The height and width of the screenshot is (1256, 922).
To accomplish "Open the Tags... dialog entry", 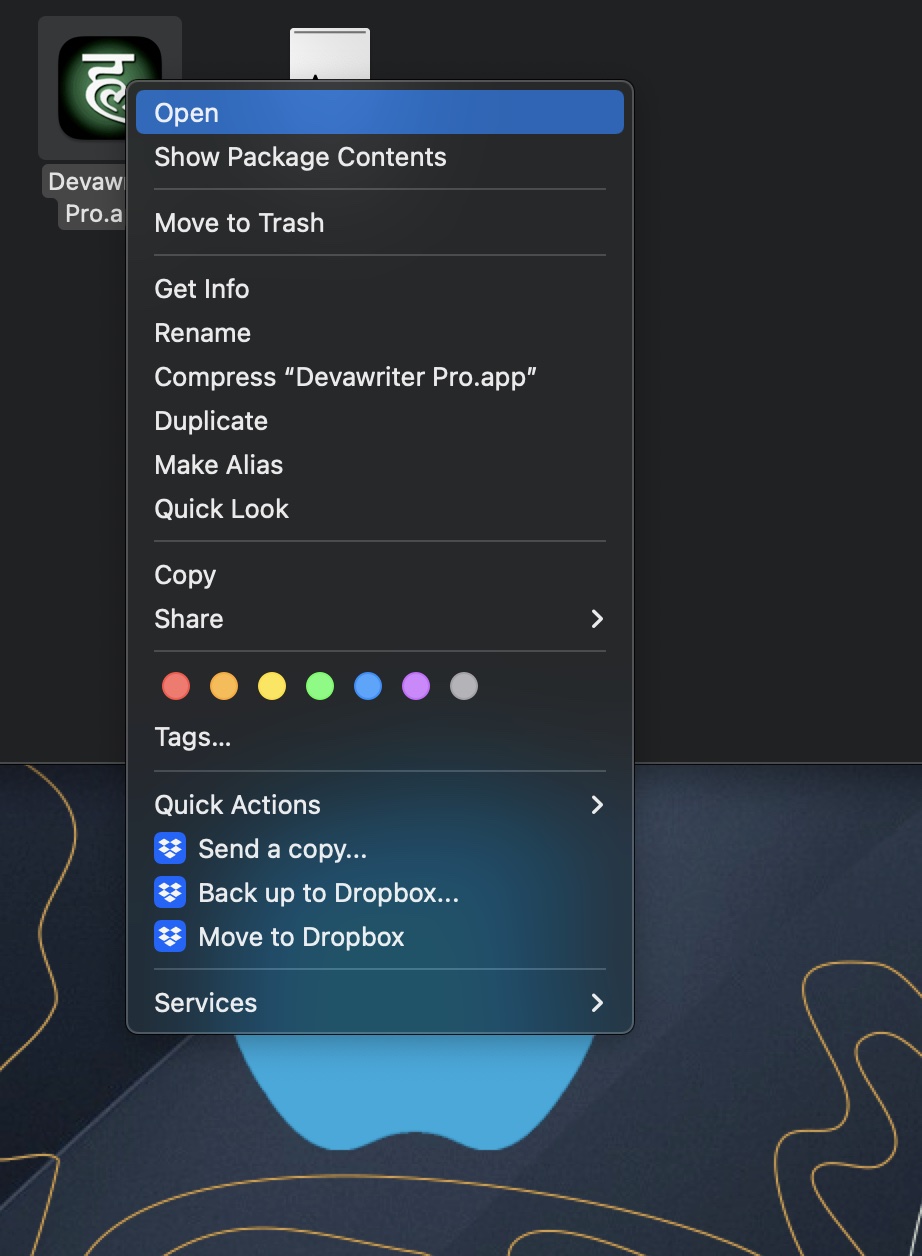I will [380, 737].
